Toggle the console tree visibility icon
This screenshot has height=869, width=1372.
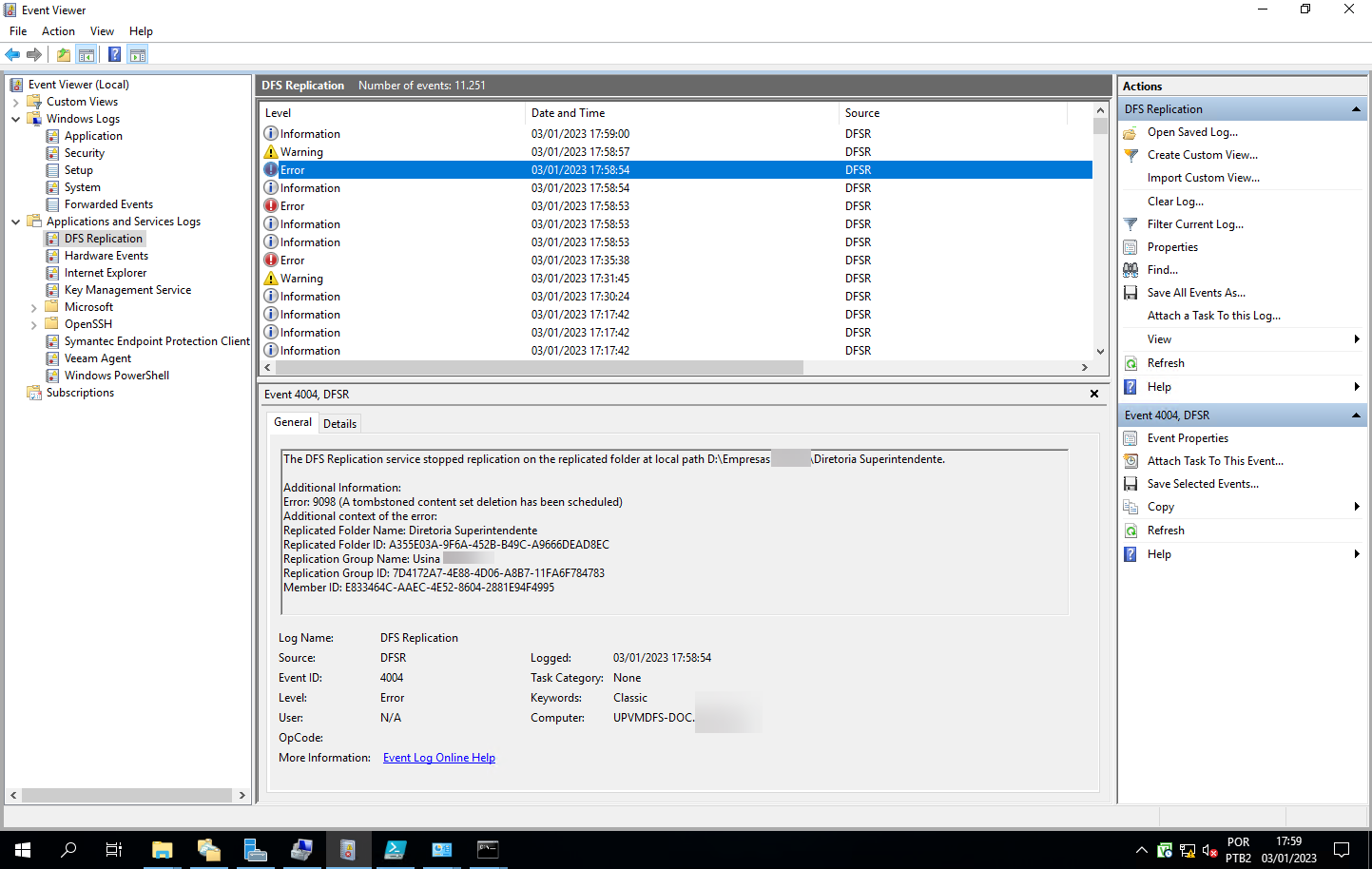tap(86, 54)
